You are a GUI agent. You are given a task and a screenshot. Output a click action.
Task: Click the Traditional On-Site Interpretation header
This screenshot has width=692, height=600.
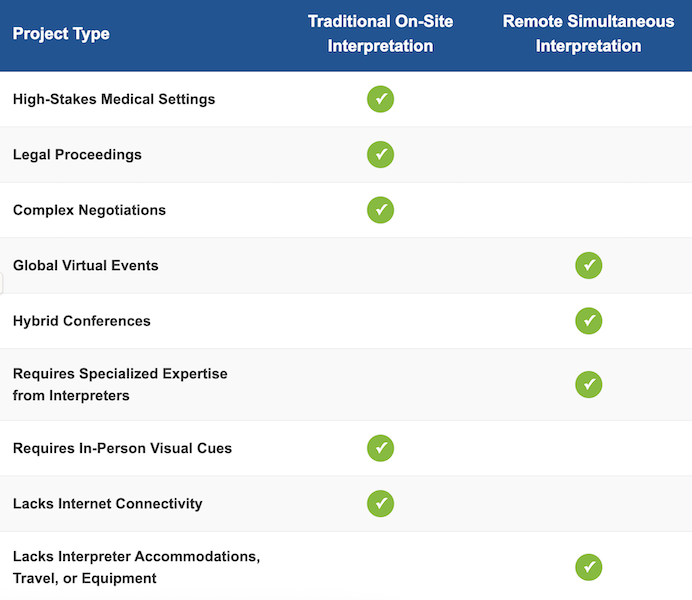380,34
